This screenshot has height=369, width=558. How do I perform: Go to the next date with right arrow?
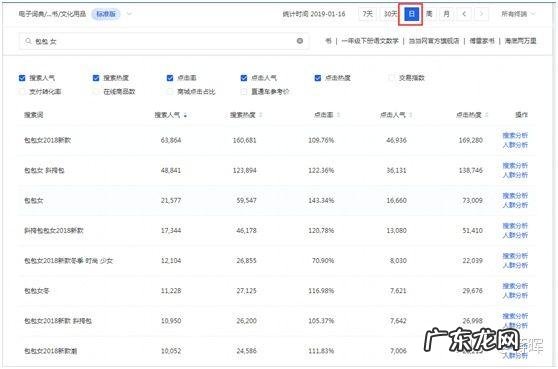tap(481, 14)
